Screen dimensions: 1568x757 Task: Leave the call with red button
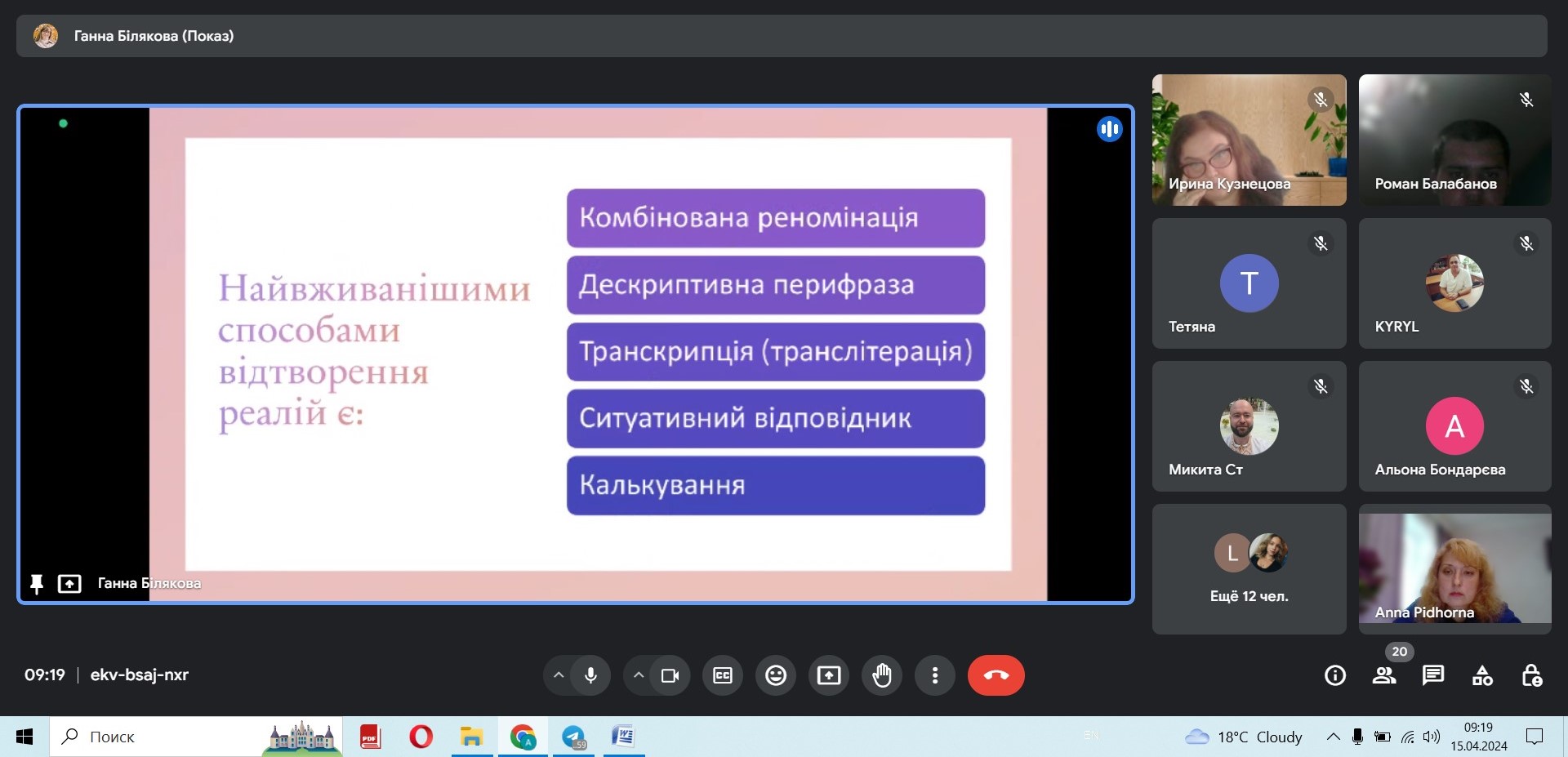996,675
